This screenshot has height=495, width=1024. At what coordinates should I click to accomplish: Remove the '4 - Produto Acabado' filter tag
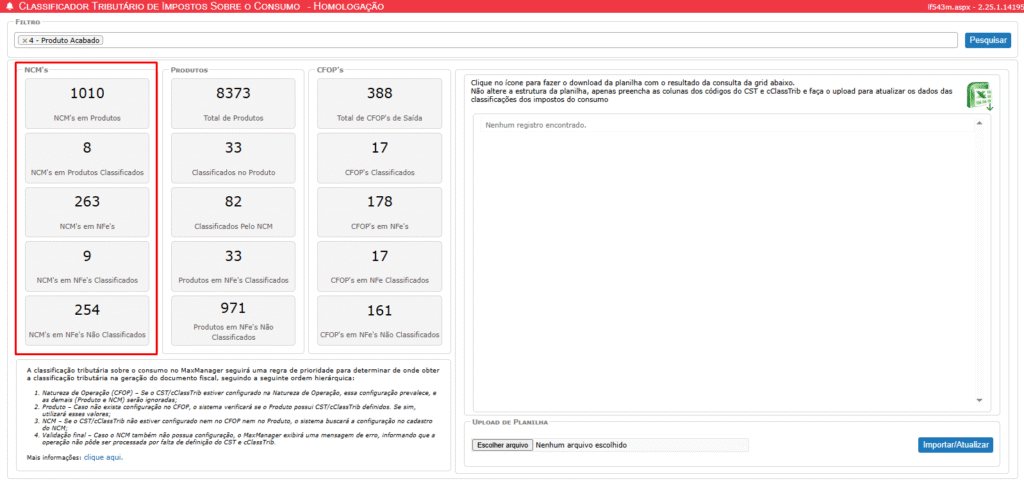click(x=25, y=40)
